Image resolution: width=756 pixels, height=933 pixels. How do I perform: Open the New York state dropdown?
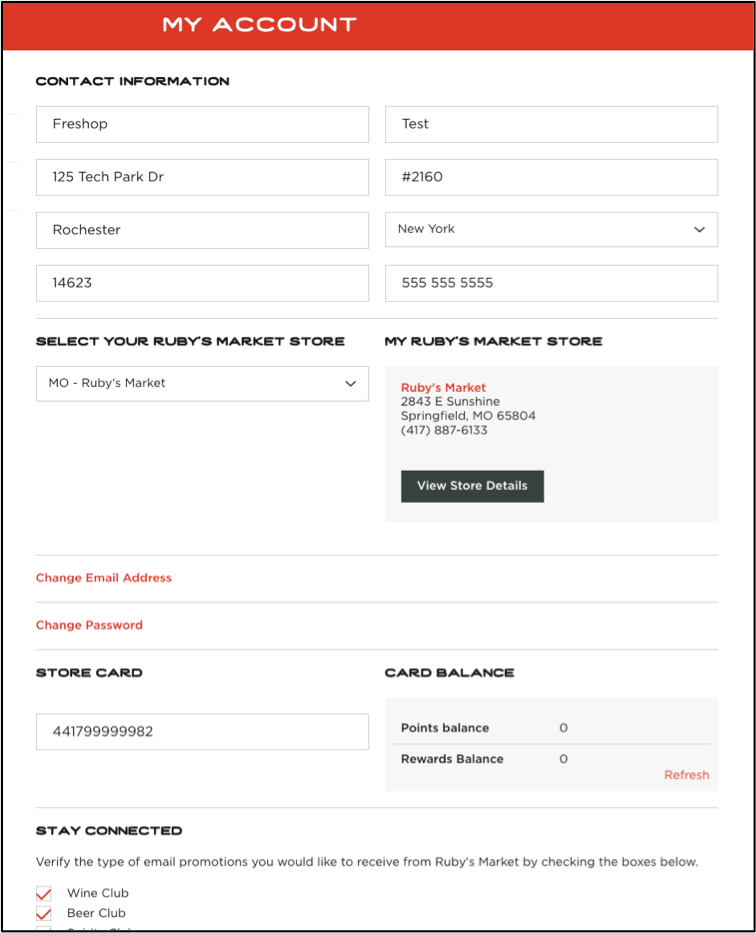551,230
